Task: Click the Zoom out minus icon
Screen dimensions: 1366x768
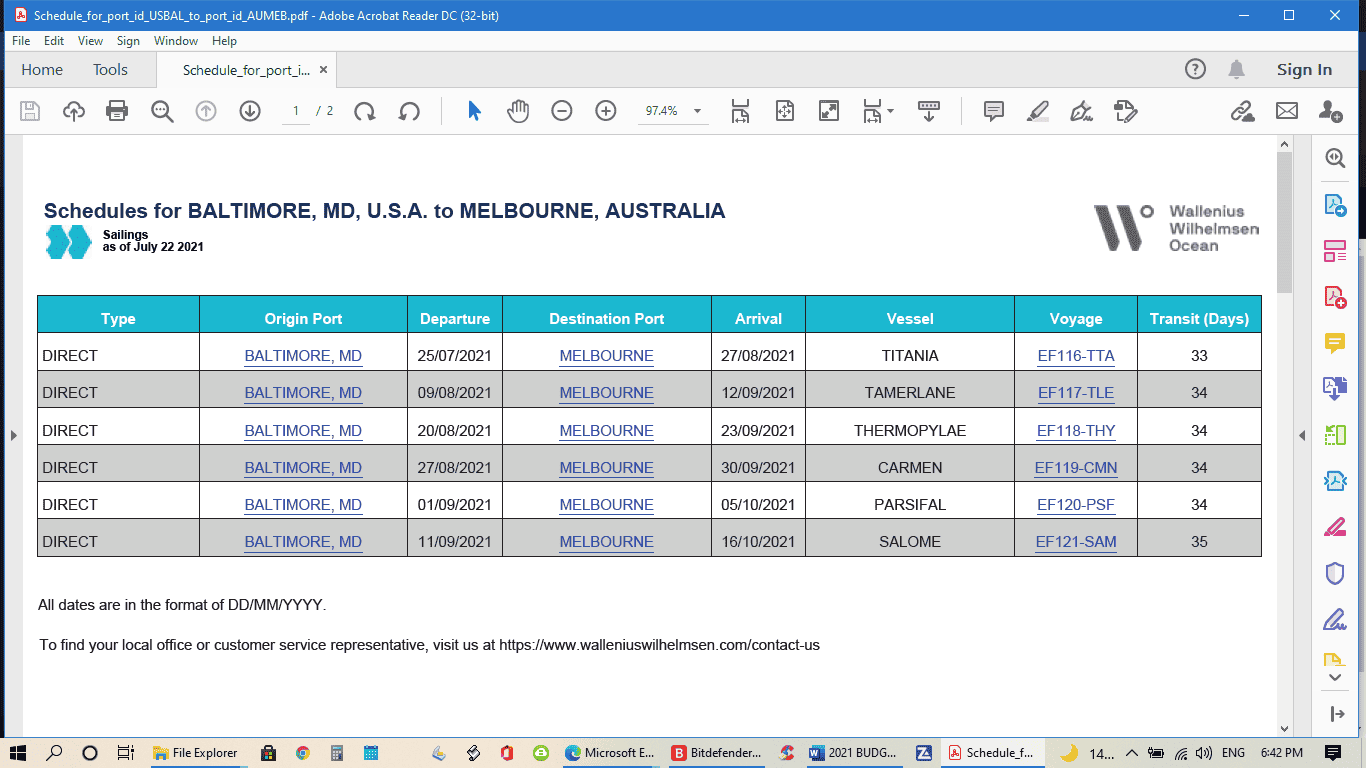Action: coord(562,111)
